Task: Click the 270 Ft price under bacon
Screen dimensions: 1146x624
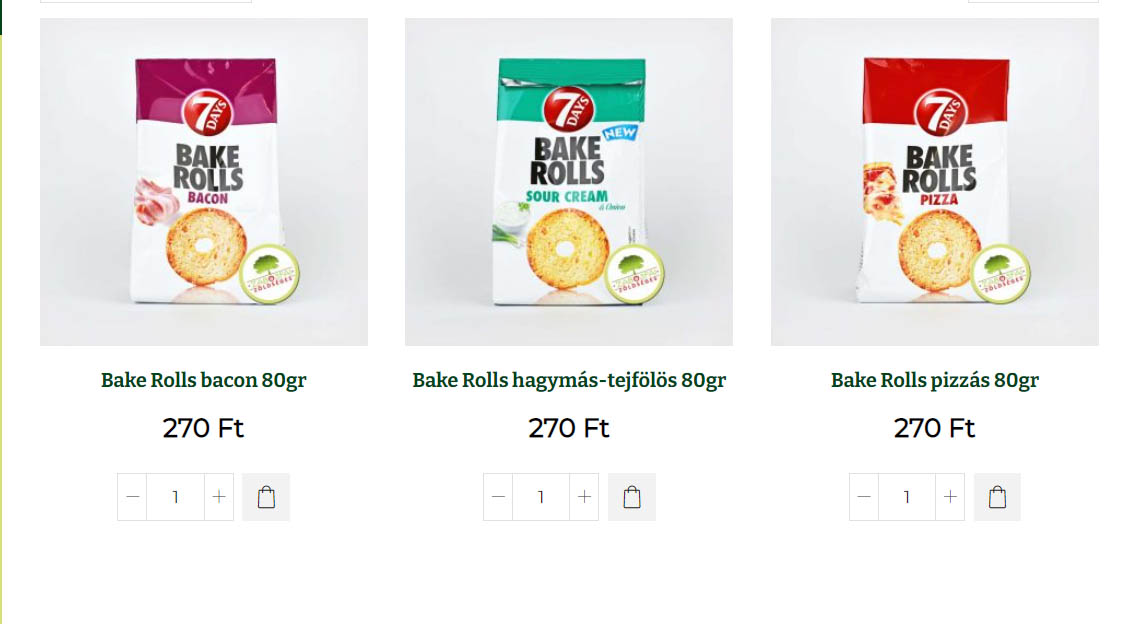Action: (203, 428)
